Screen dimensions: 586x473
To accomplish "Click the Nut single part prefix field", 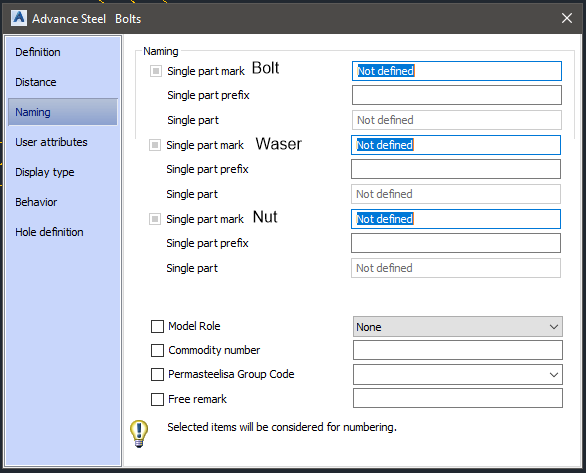I will click(456, 243).
